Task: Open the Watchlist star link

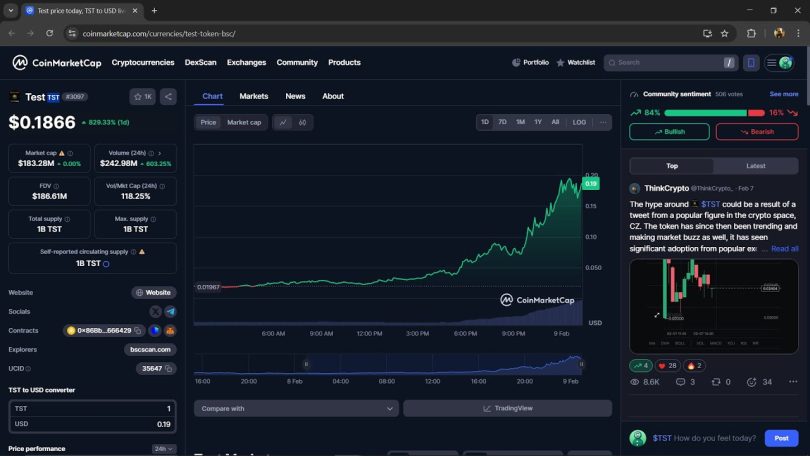Action: [x=575, y=62]
